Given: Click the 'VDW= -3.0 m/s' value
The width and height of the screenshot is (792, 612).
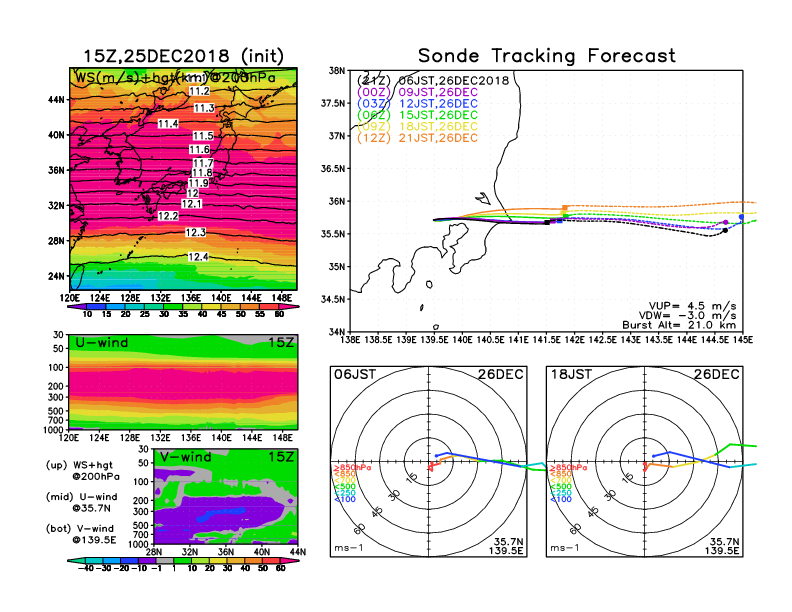Looking at the screenshot, I should [687, 316].
